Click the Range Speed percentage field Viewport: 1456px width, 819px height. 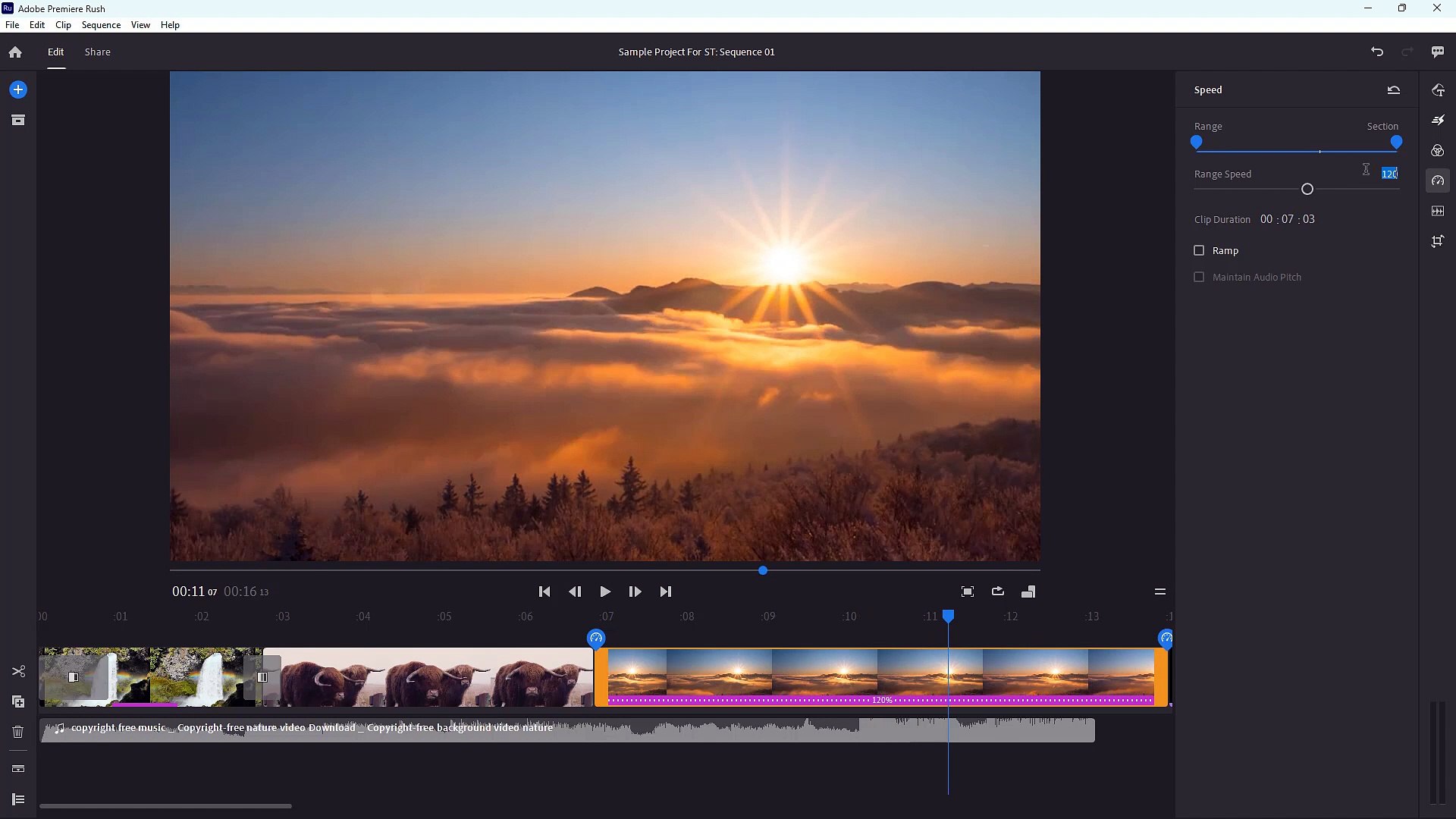[x=1389, y=174]
